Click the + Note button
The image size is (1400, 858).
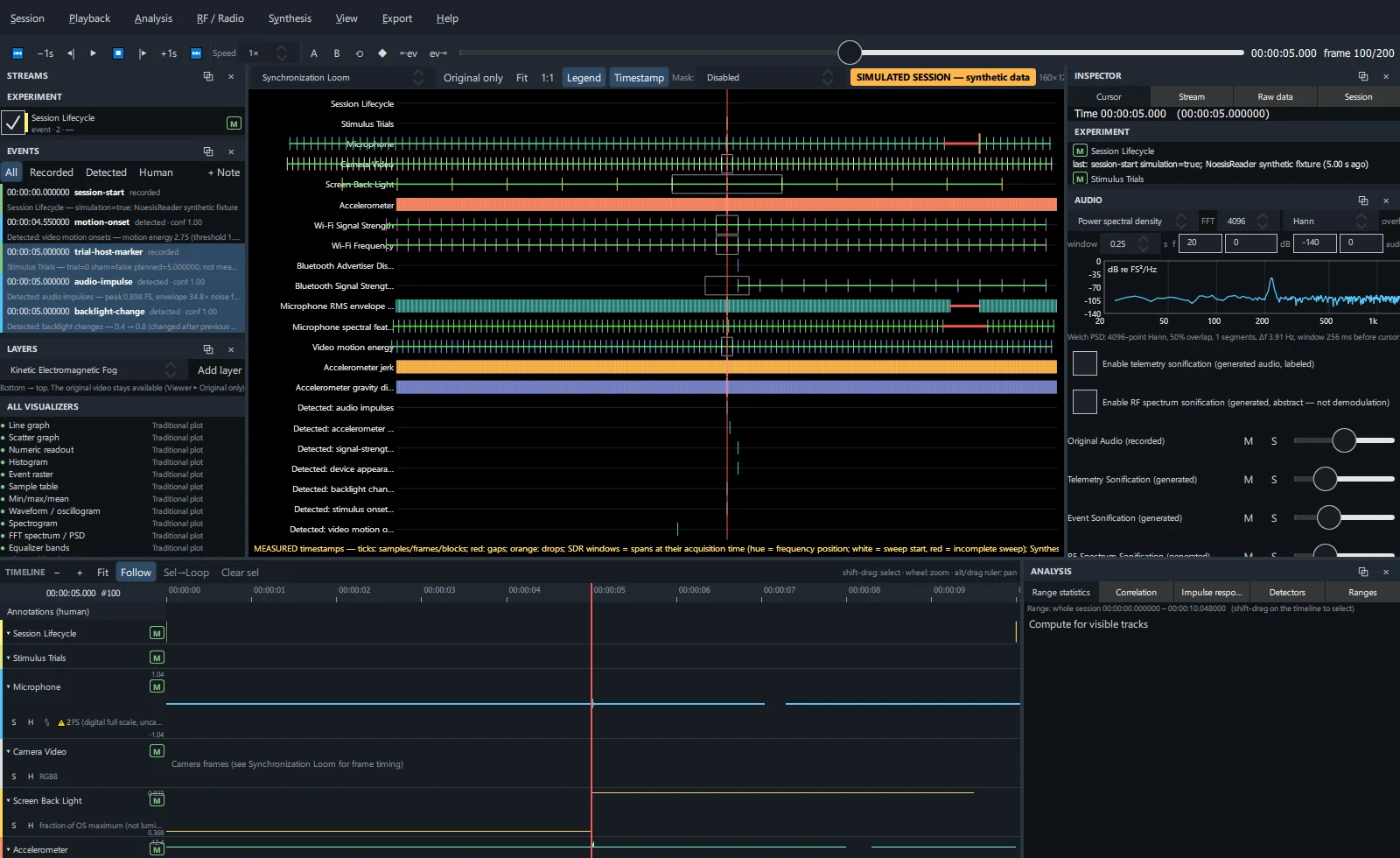pyautogui.click(x=224, y=173)
